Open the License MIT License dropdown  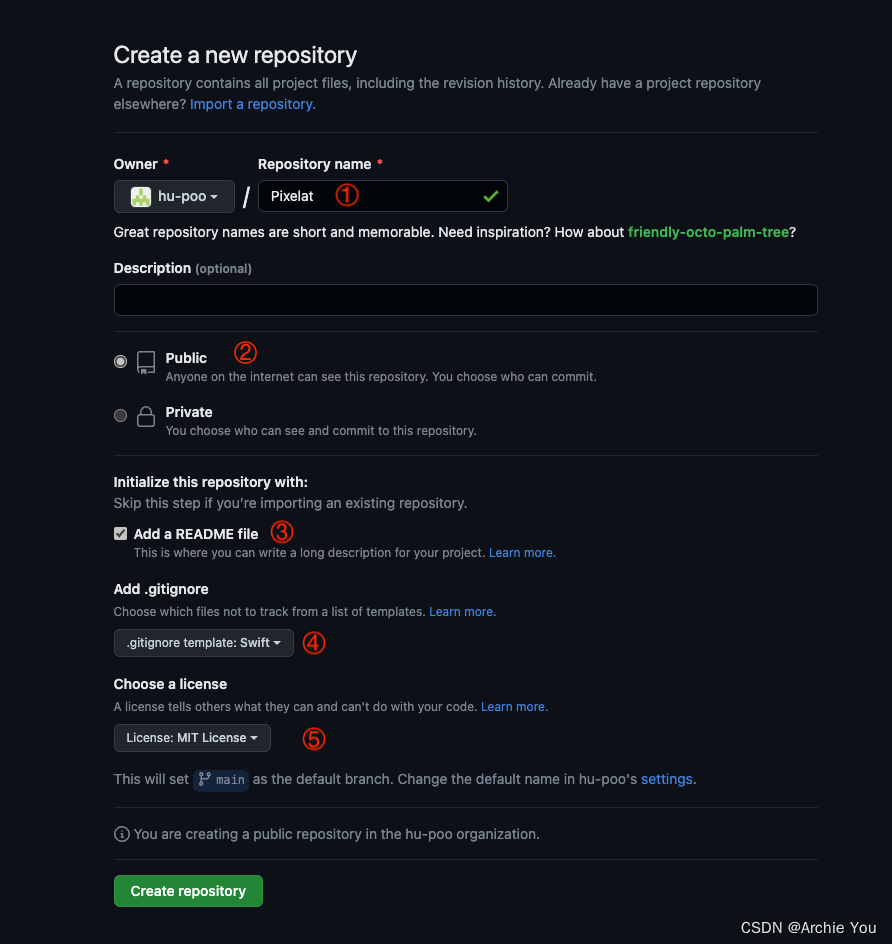(191, 737)
